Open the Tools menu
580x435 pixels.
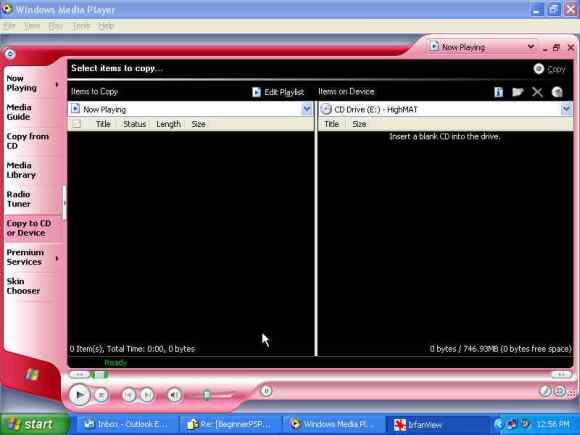coord(81,26)
